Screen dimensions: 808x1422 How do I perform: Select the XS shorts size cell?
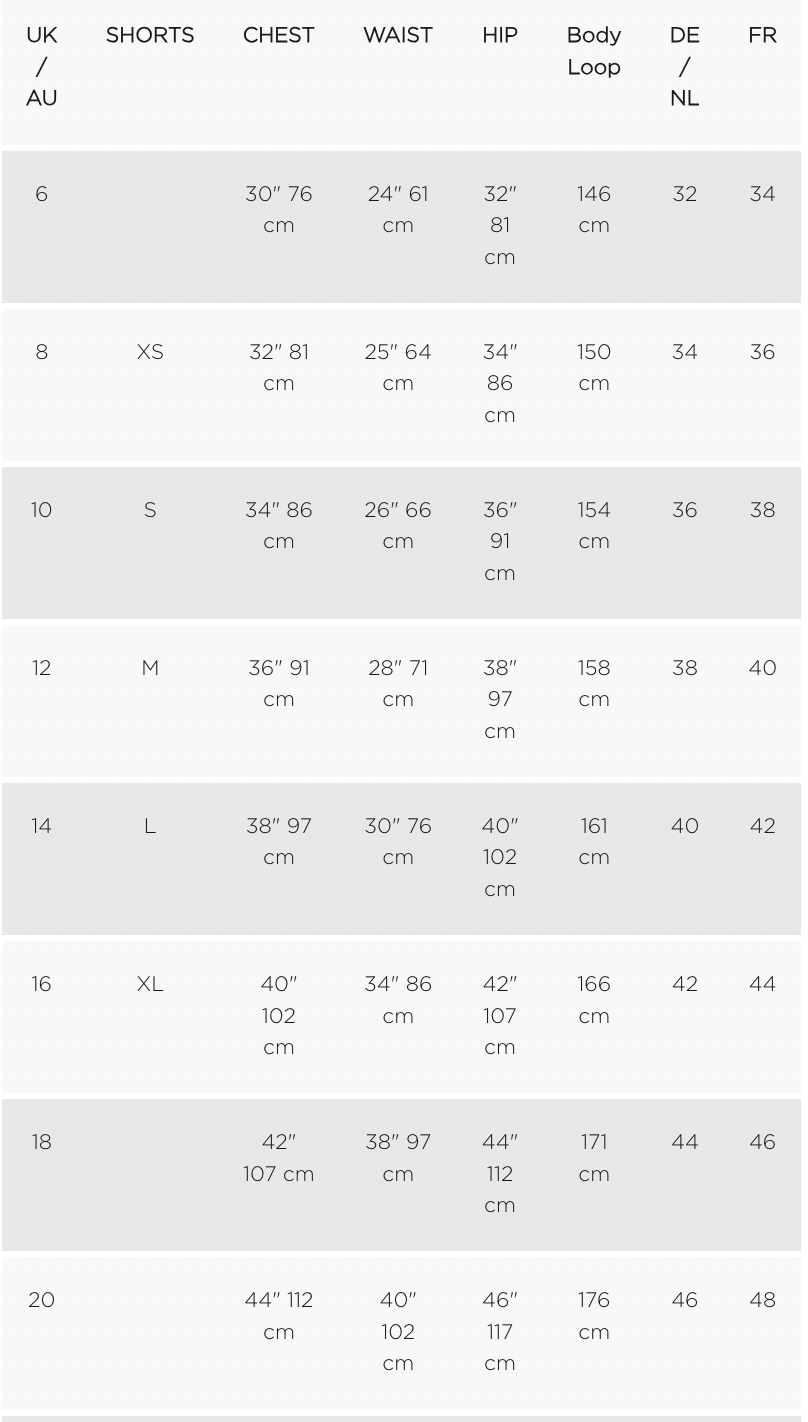click(150, 352)
